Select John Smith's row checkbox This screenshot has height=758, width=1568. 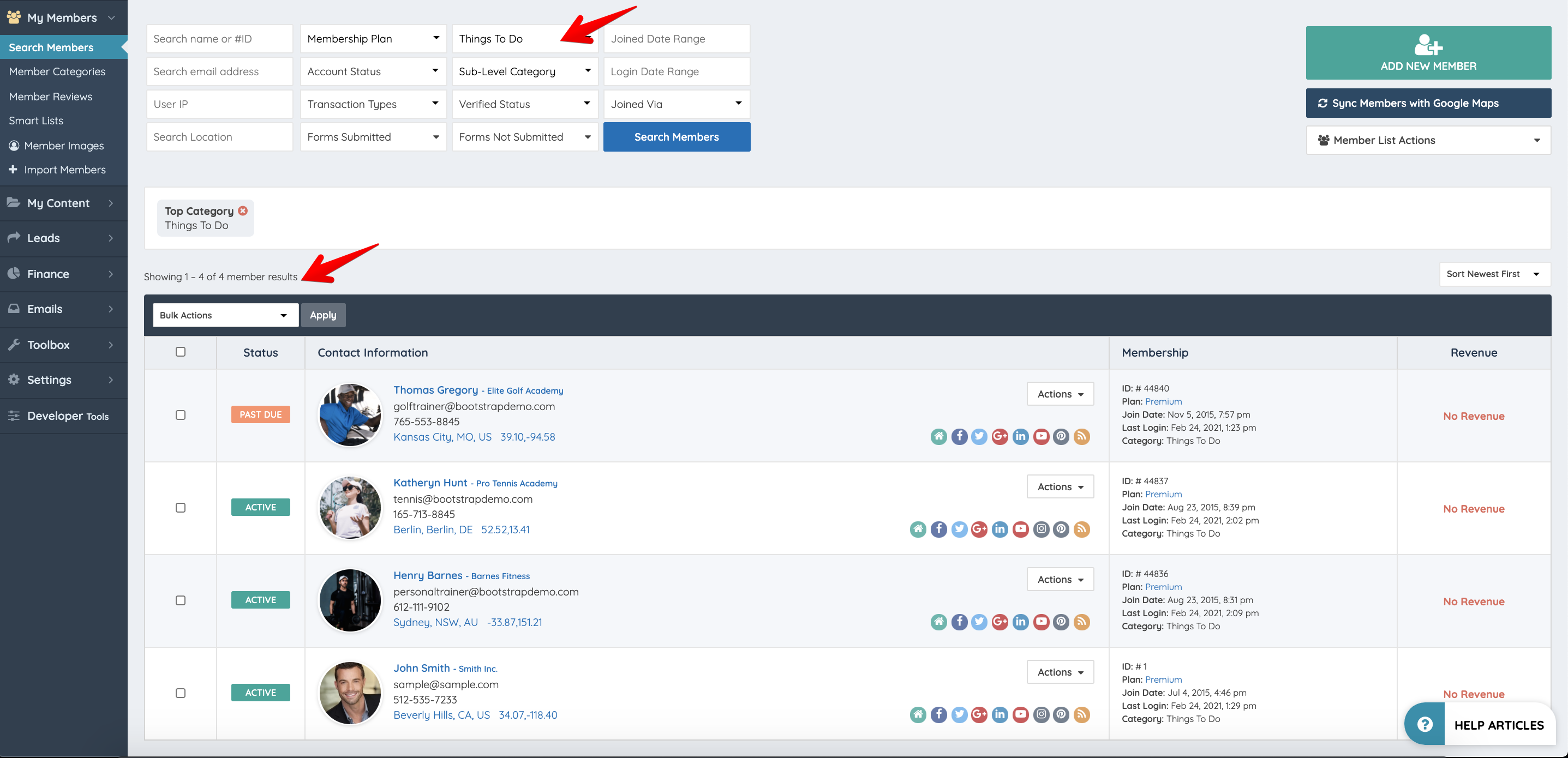(180, 693)
